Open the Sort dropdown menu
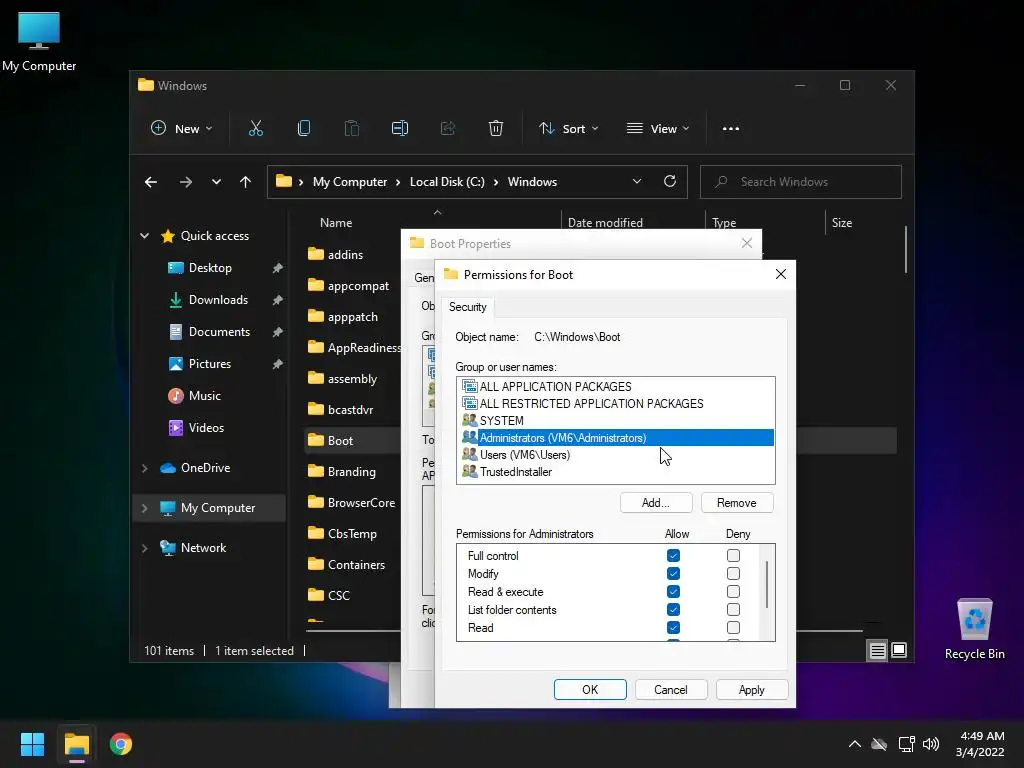The image size is (1024, 768). pos(568,129)
